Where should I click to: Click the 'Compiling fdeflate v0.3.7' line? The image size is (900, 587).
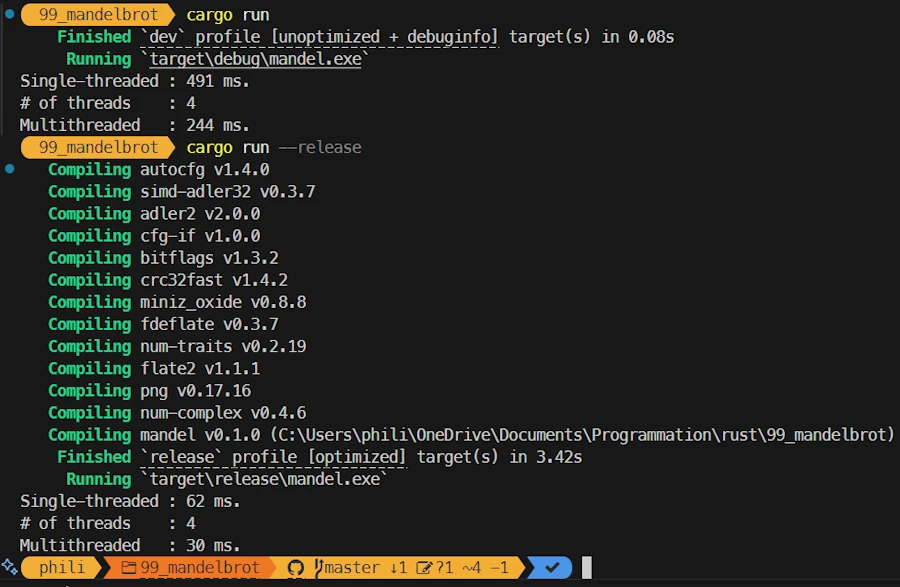163,324
